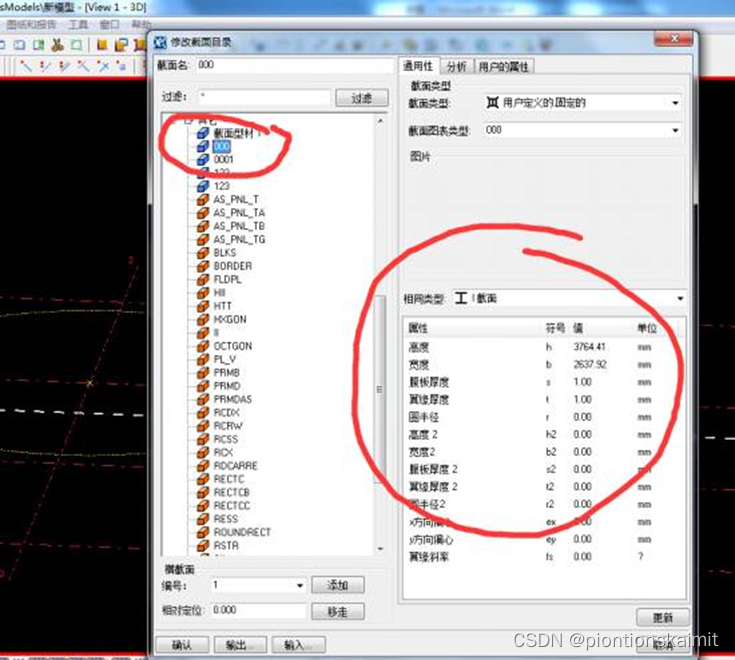
Task: Open the 图纸和报告 menu
Action: [31, 24]
